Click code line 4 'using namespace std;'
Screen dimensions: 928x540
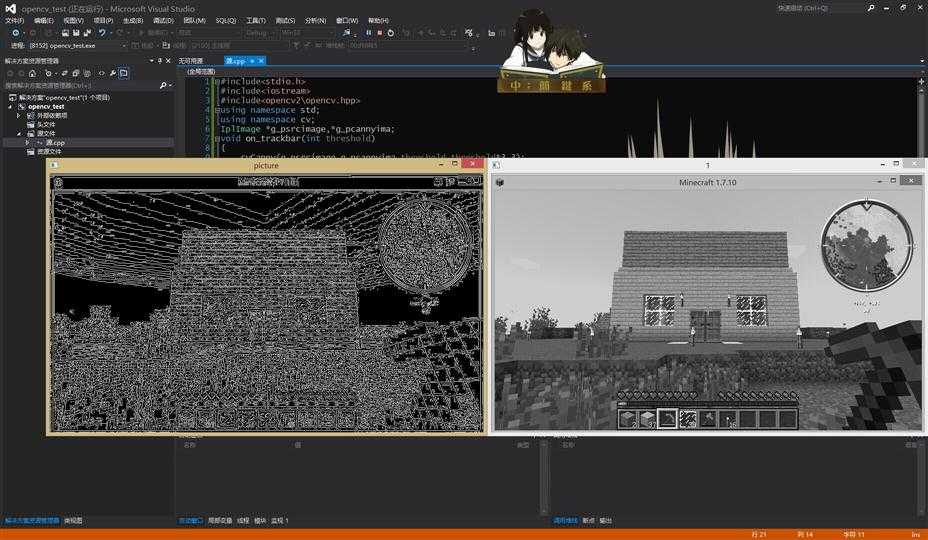[x=269, y=110]
